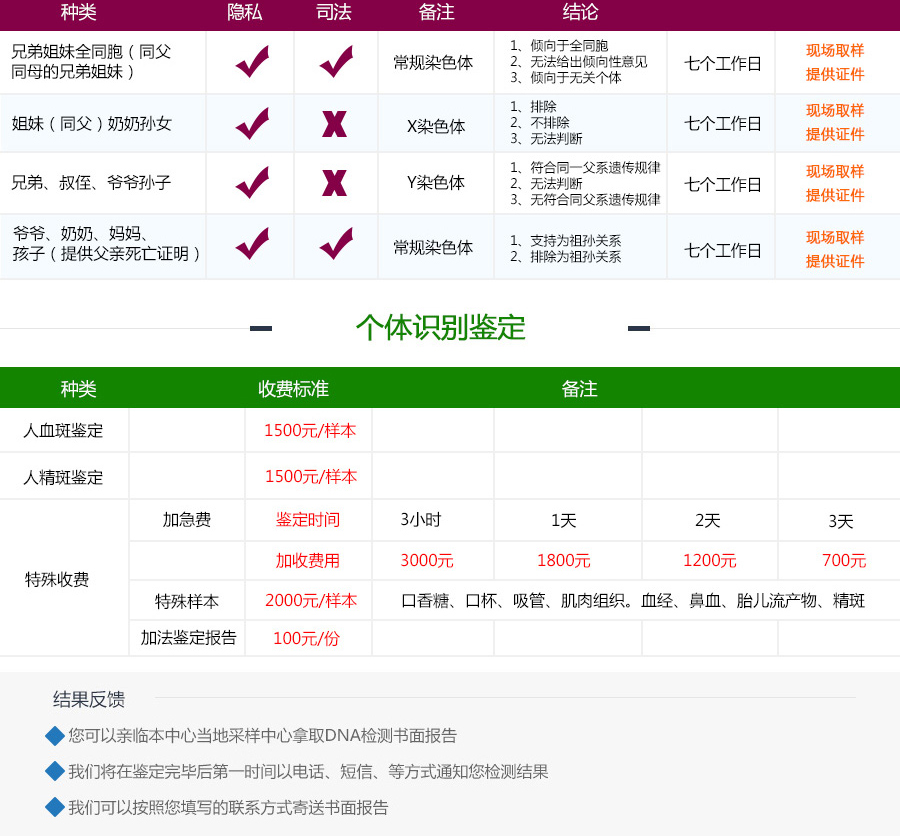Click the 加收费用 label

[308, 560]
